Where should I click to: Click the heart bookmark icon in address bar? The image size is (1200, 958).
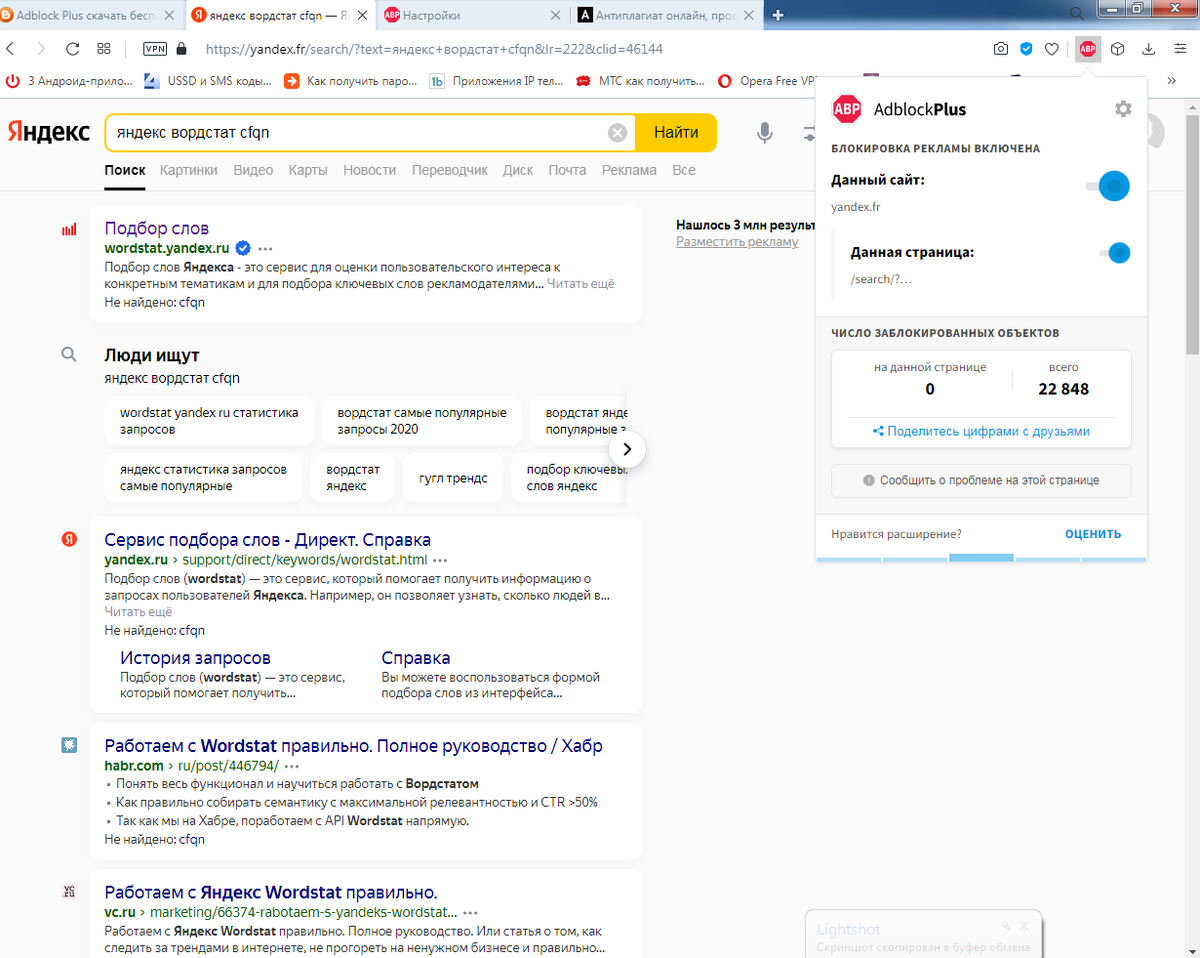coord(1052,49)
